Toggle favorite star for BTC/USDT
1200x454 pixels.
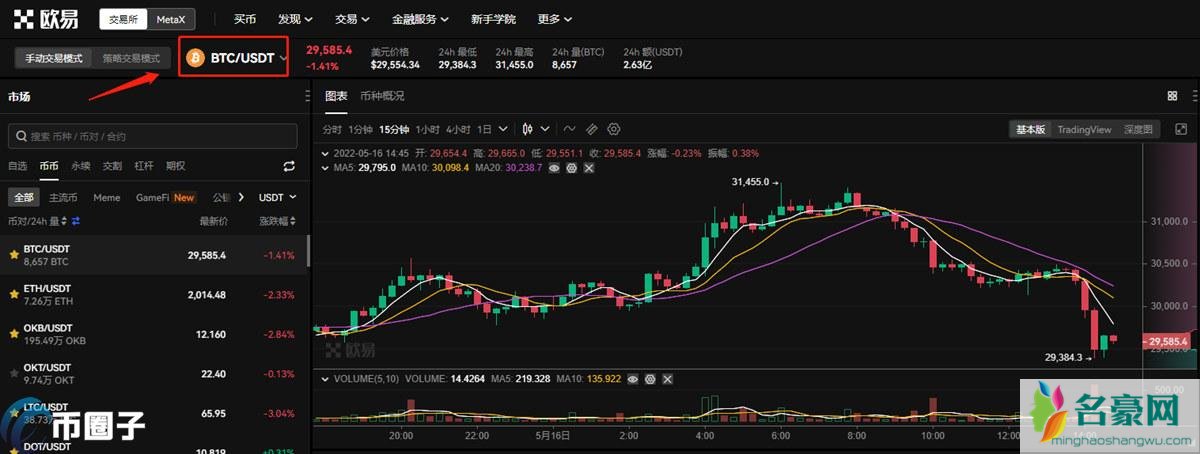coord(14,255)
